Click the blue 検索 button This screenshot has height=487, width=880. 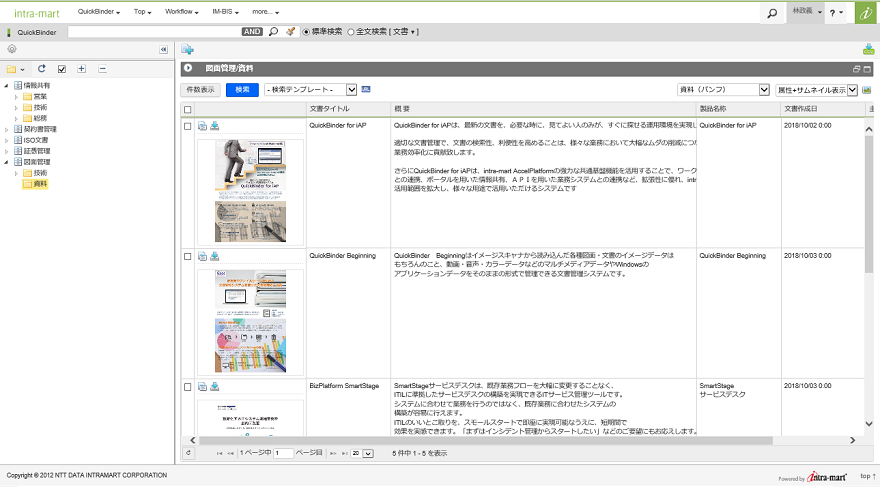tap(242, 90)
